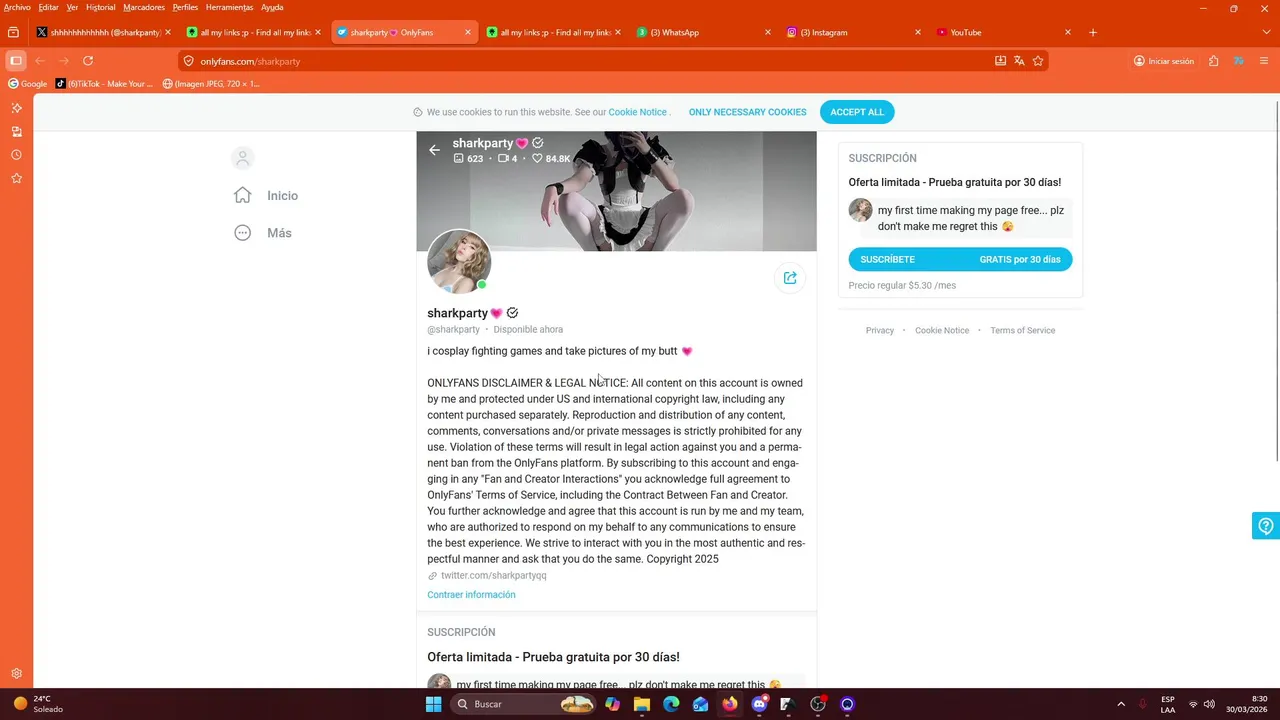This screenshot has width=1280, height=720.
Task: Click the back arrow on profile header
Action: pyautogui.click(x=434, y=150)
